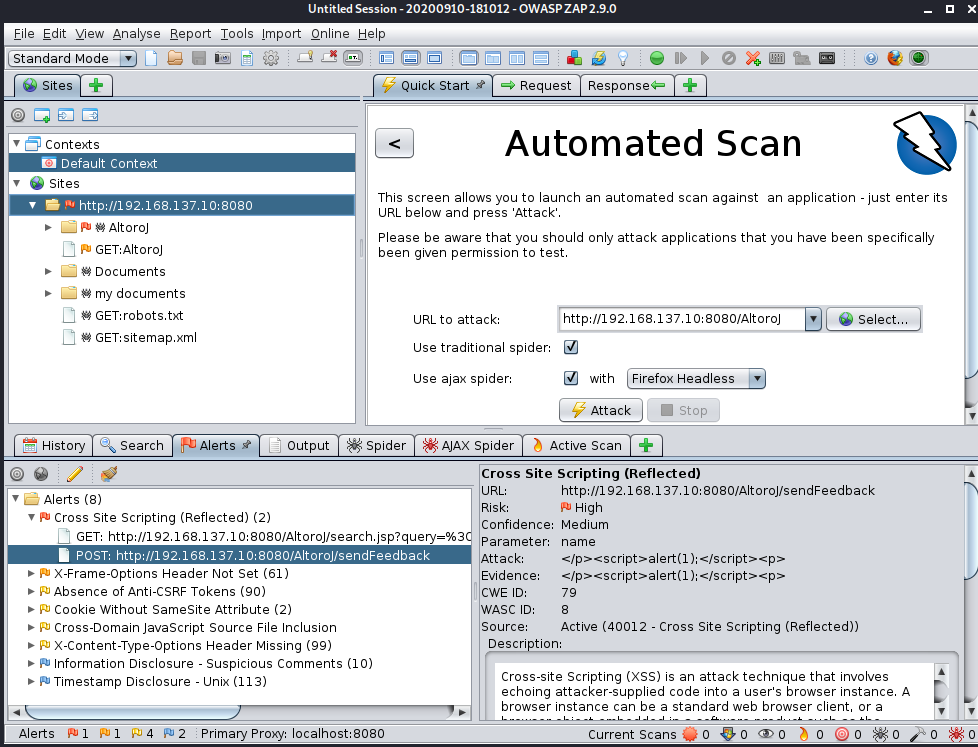Viewport: 978px width, 747px height.
Task: Open Scan Policy Manager sliders icon
Action: coord(777,58)
